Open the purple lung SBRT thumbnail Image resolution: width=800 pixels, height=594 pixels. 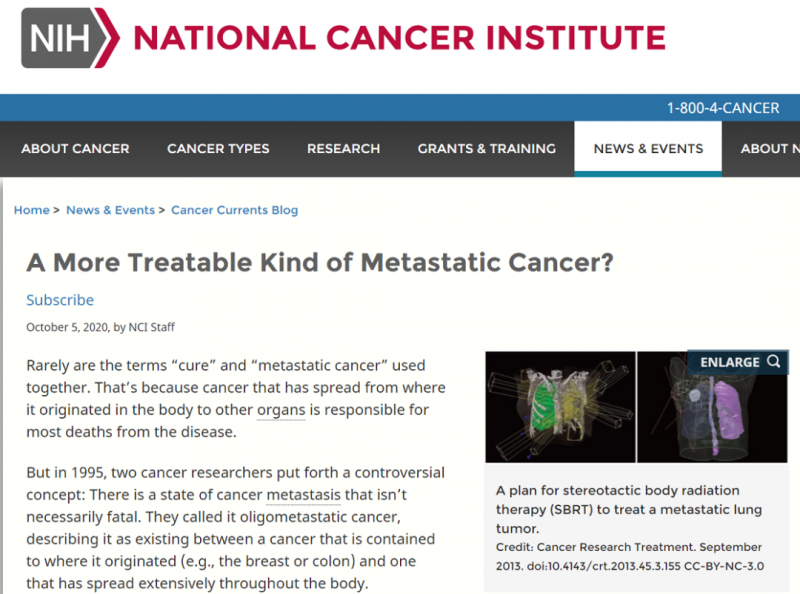tap(712, 408)
